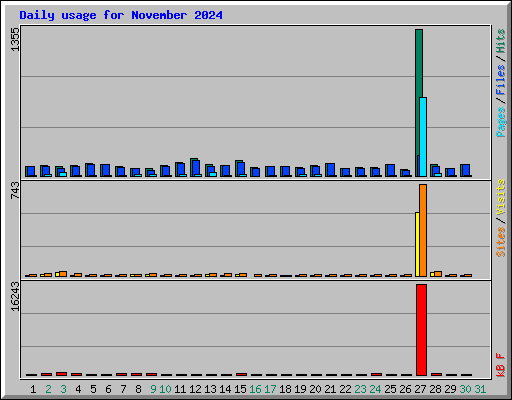This screenshot has width=512, height=400.
Task: Click the 'KB F' legend label
Action: click(x=500, y=365)
